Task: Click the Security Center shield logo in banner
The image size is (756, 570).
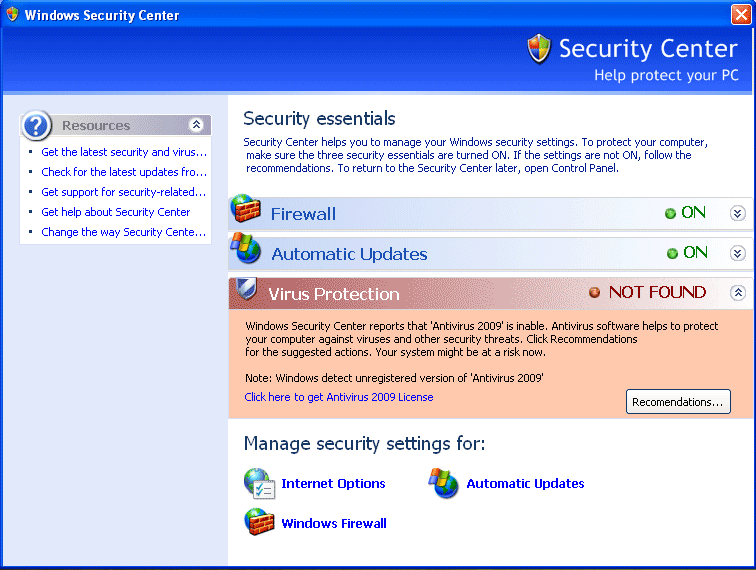Action: 539,48
